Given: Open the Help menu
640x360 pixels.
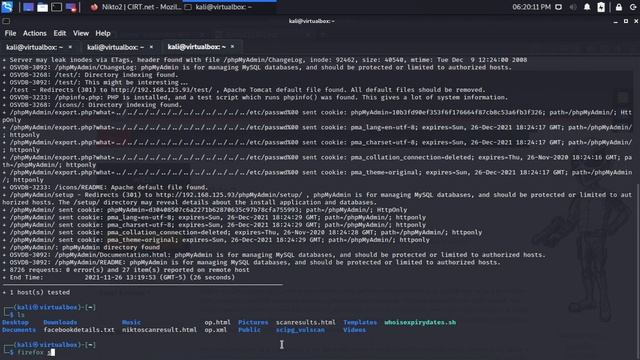Looking at the screenshot, I should 103,33.
